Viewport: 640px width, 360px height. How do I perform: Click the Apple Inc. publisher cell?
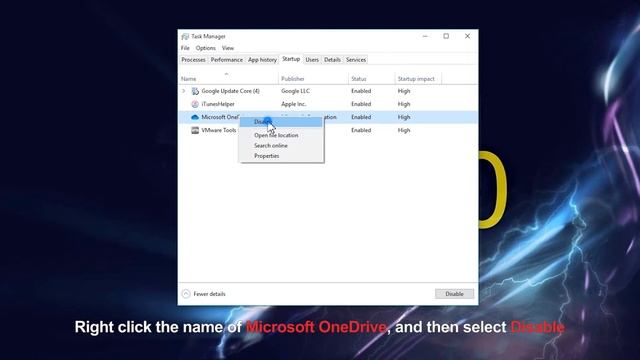tap(293, 104)
